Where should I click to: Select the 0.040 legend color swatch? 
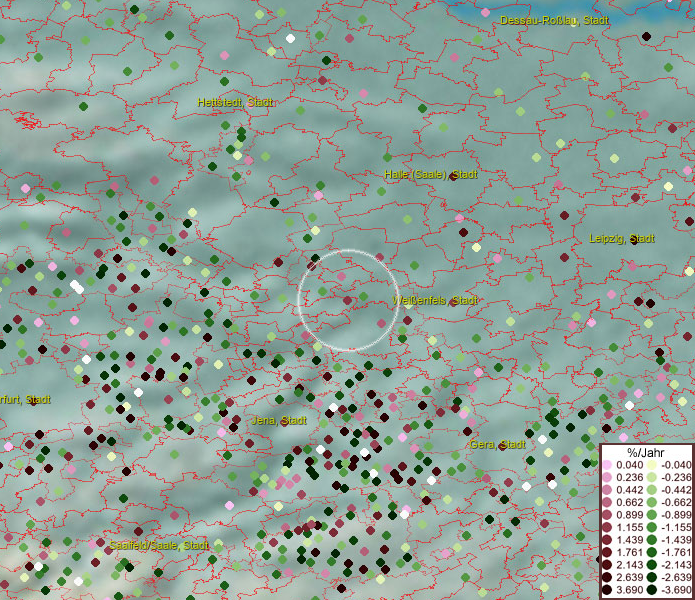coord(607,465)
